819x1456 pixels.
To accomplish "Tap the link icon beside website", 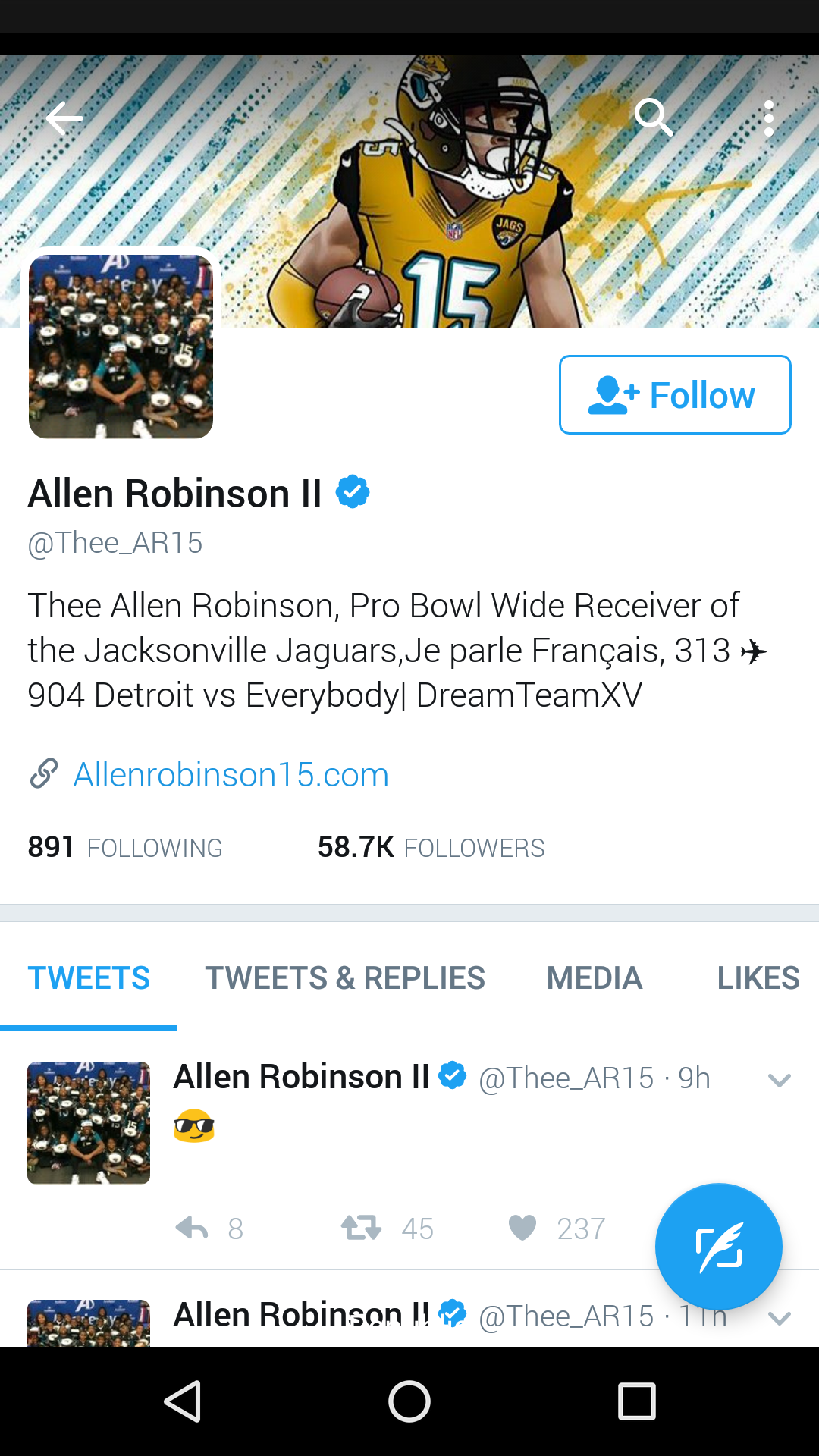I will click(44, 773).
